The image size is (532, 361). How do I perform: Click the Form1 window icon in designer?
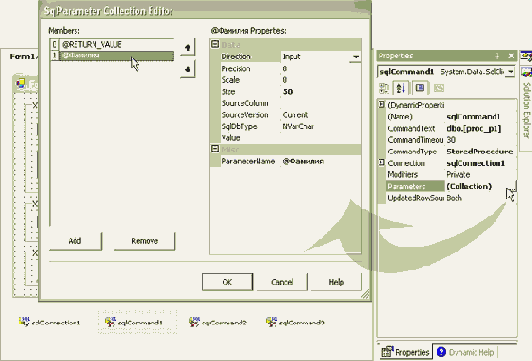tap(21, 83)
